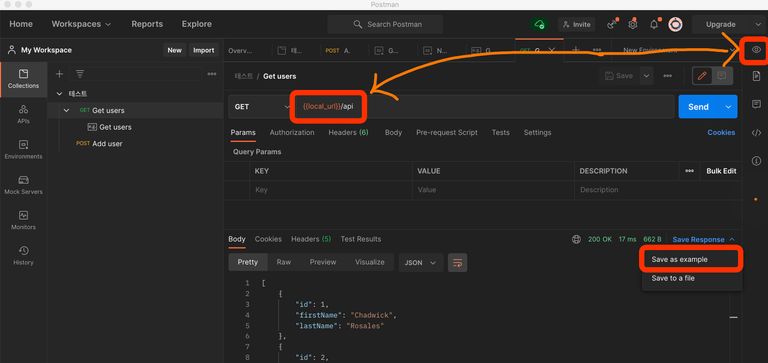Image resolution: width=768 pixels, height=363 pixels.
Task: Open the code snippet icon in the right sidebar
Action: point(756,133)
